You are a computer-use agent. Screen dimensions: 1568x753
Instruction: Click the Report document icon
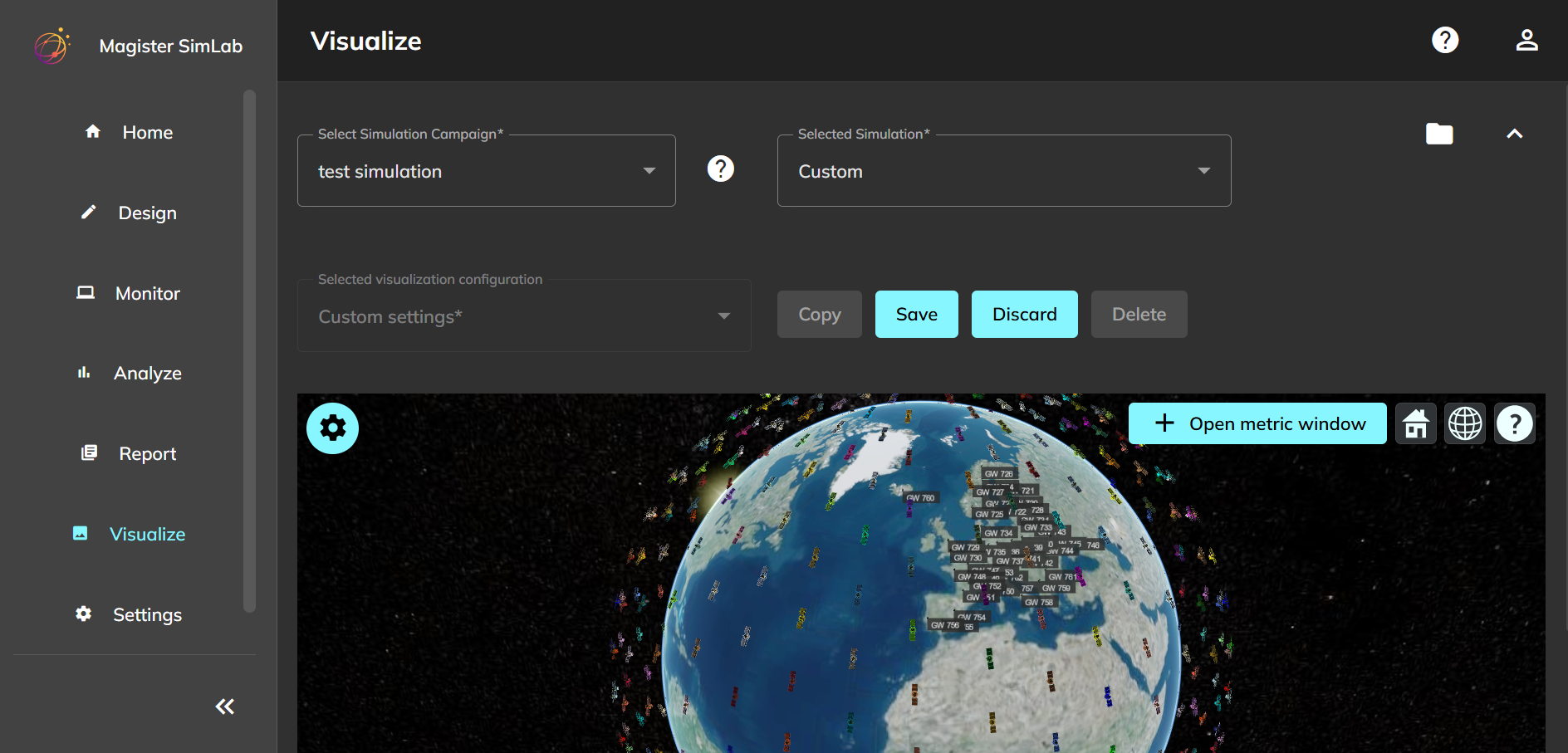click(89, 452)
